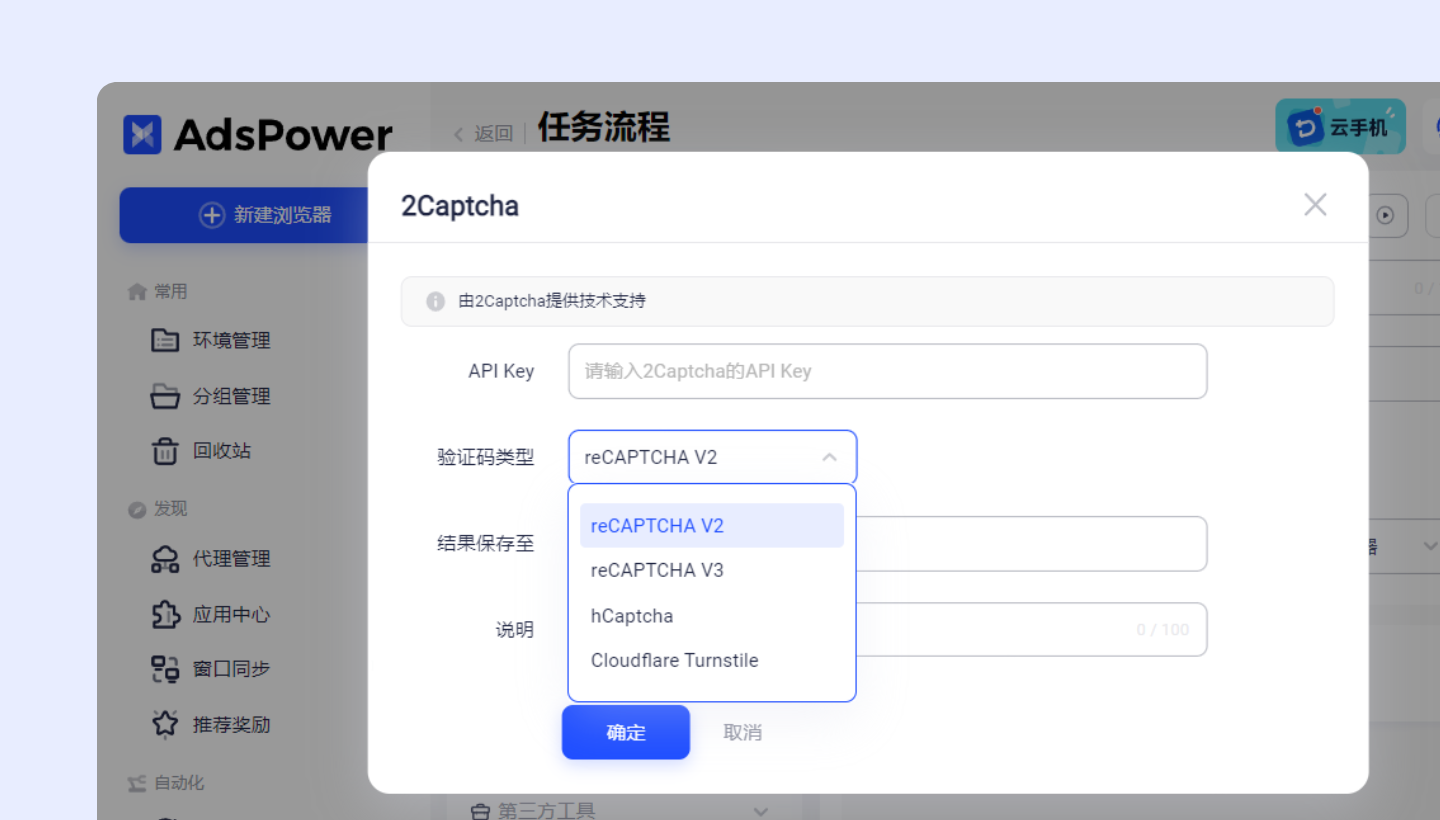Close the 2Captcha dialog
The height and width of the screenshot is (820, 1440).
click(x=1315, y=205)
